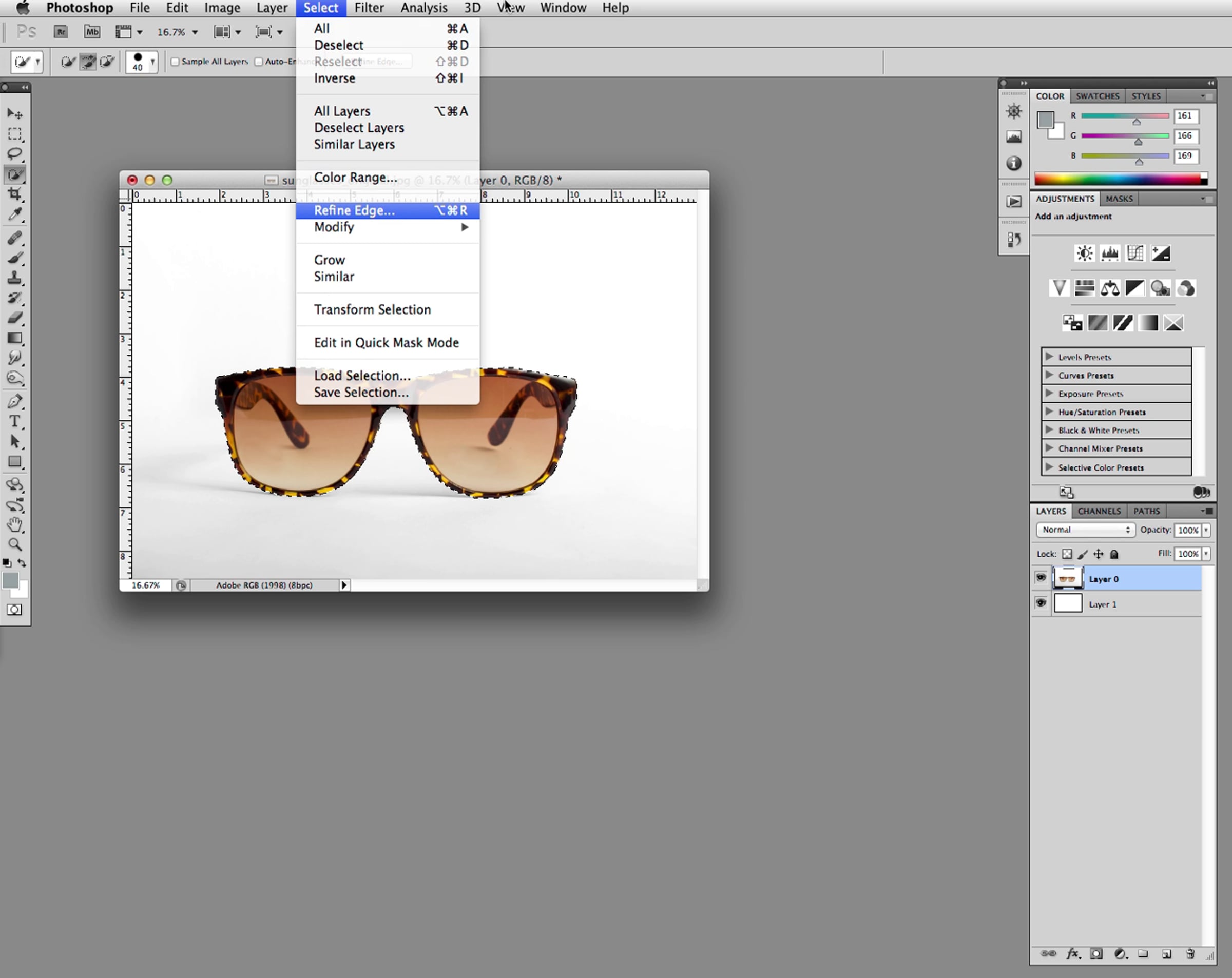Toggle lock position
The height and width of the screenshot is (978, 1232).
tap(1099, 554)
